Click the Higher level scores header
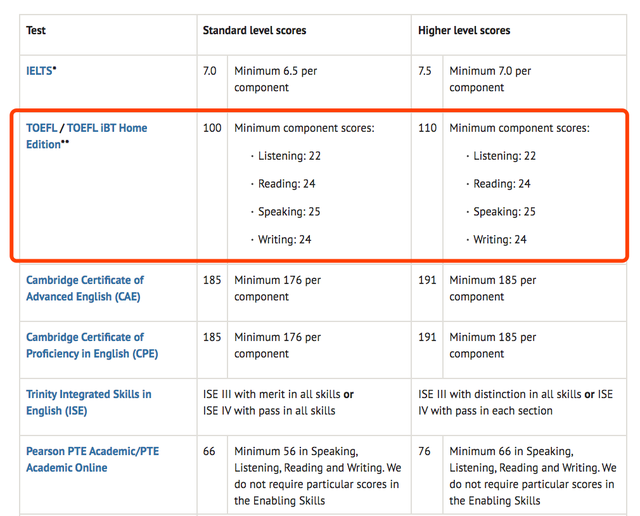 click(464, 31)
